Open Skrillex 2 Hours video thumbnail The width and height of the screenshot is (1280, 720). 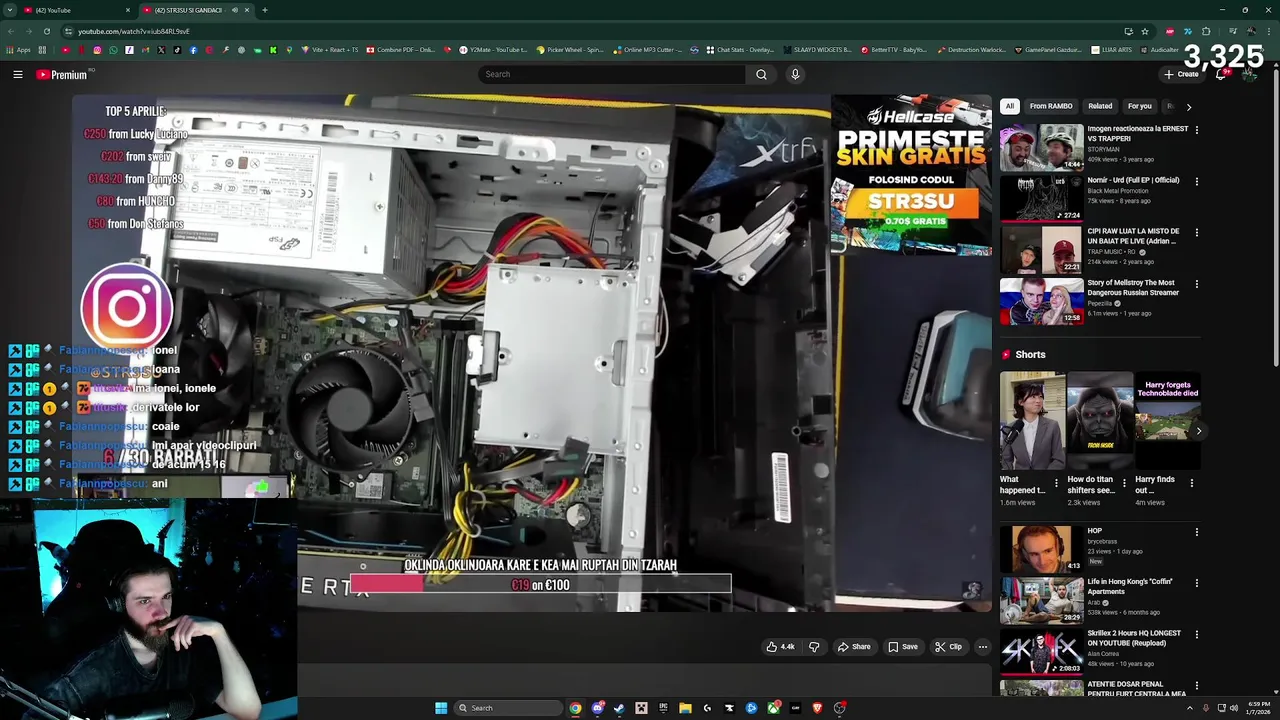point(1041,651)
